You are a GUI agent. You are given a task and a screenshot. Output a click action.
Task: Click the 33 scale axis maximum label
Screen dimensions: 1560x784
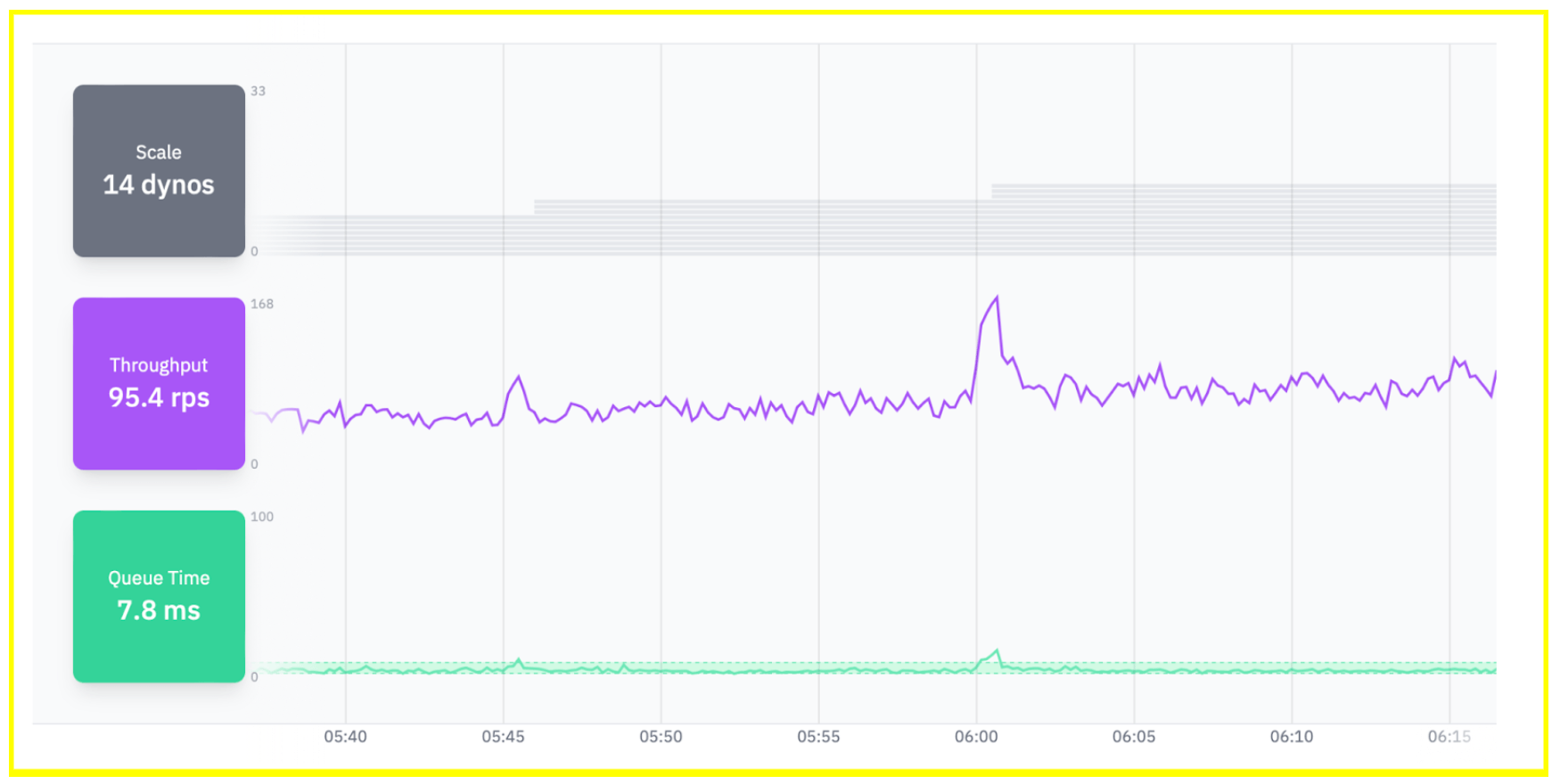258,91
